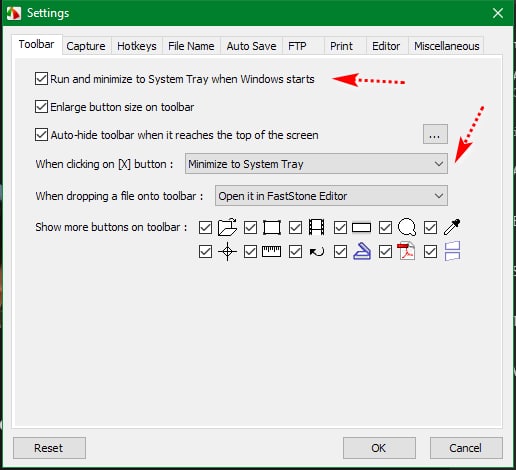
Task: Toggle checkbox beside the curved arrow icon
Action: pos(295,252)
